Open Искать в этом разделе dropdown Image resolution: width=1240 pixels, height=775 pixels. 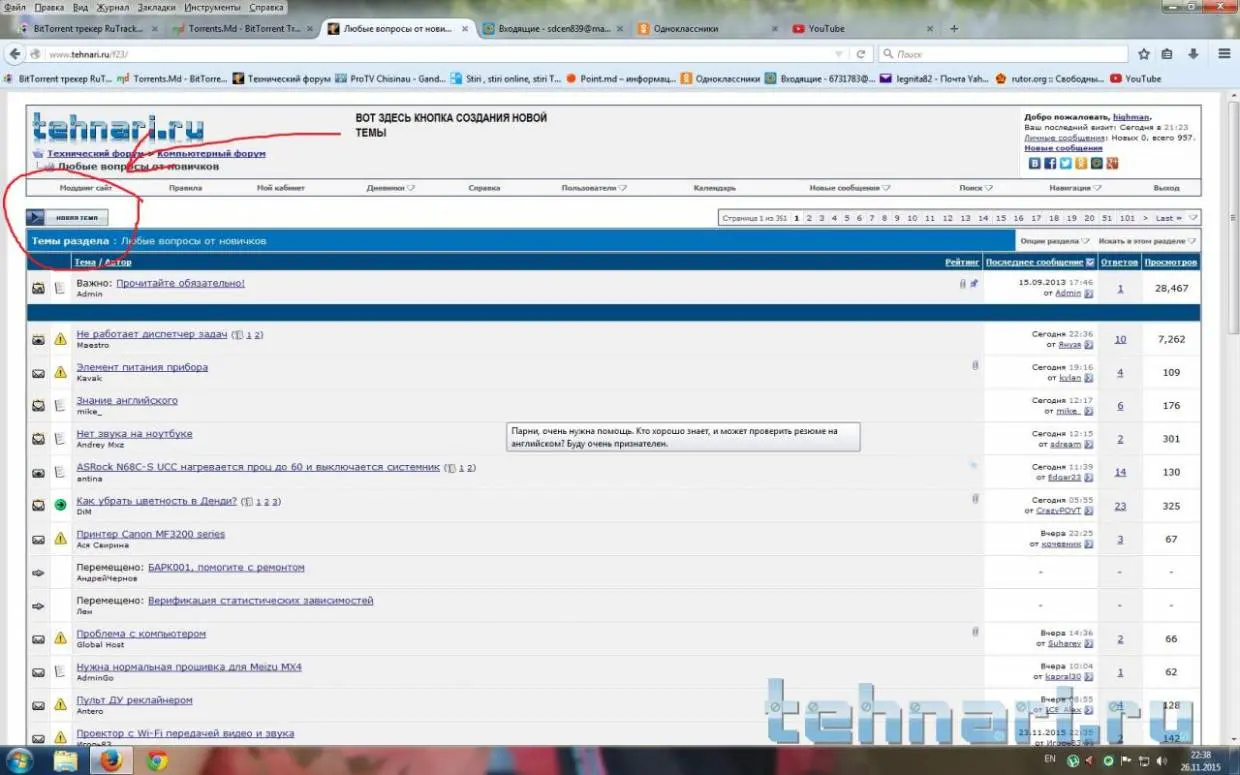(1147, 241)
